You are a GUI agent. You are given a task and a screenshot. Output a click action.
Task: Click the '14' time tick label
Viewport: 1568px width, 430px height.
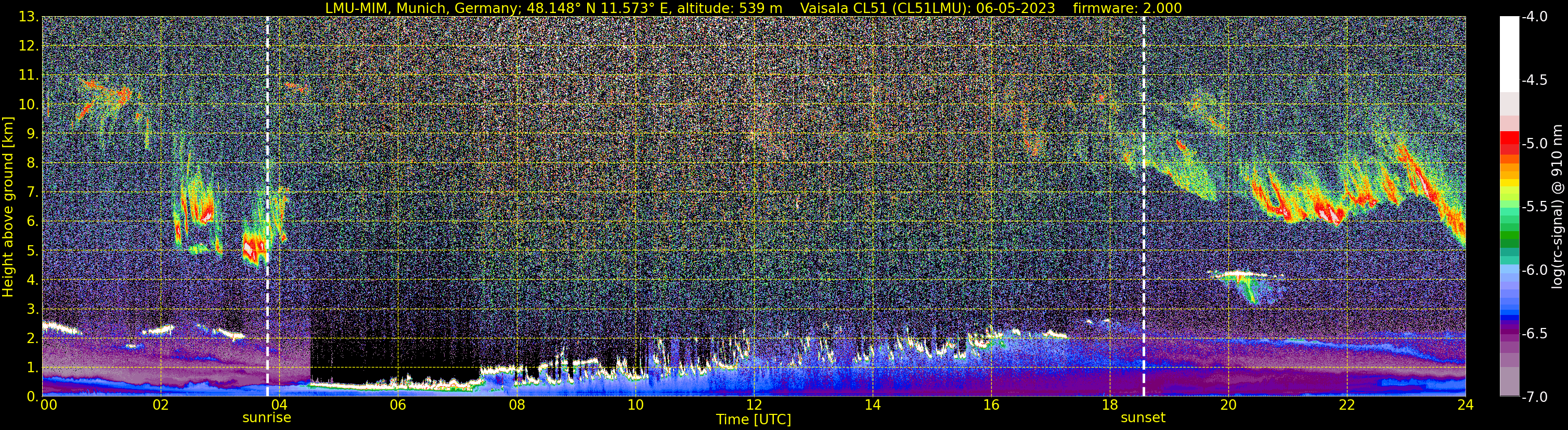click(872, 405)
